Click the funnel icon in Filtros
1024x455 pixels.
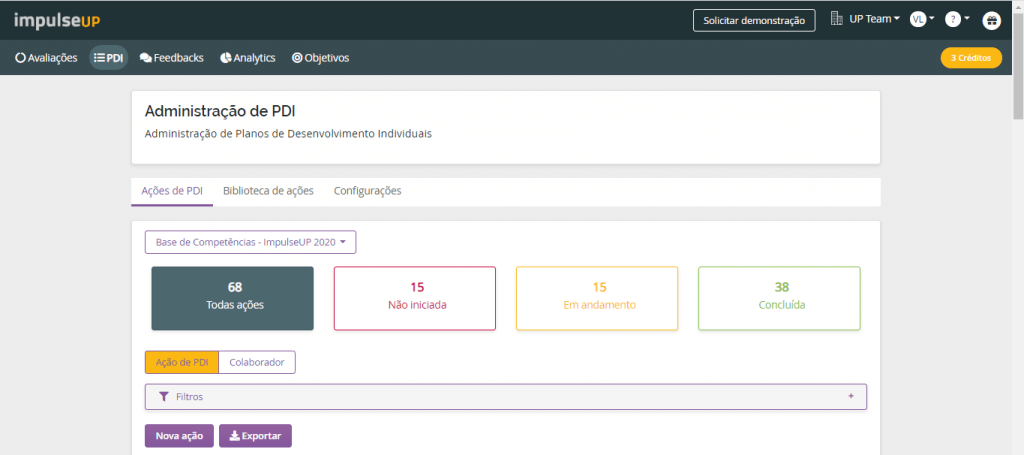coord(164,396)
